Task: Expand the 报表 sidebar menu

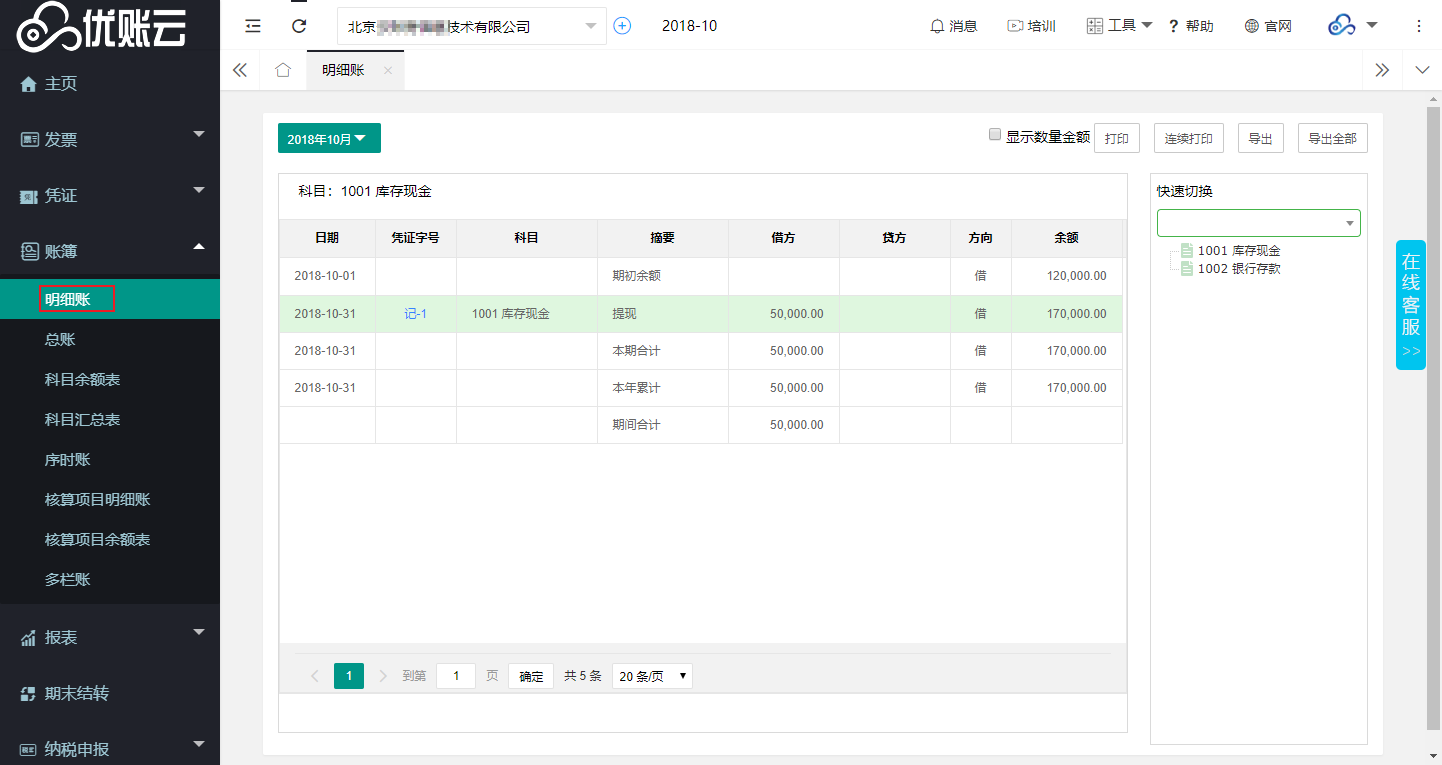Action: (110, 638)
